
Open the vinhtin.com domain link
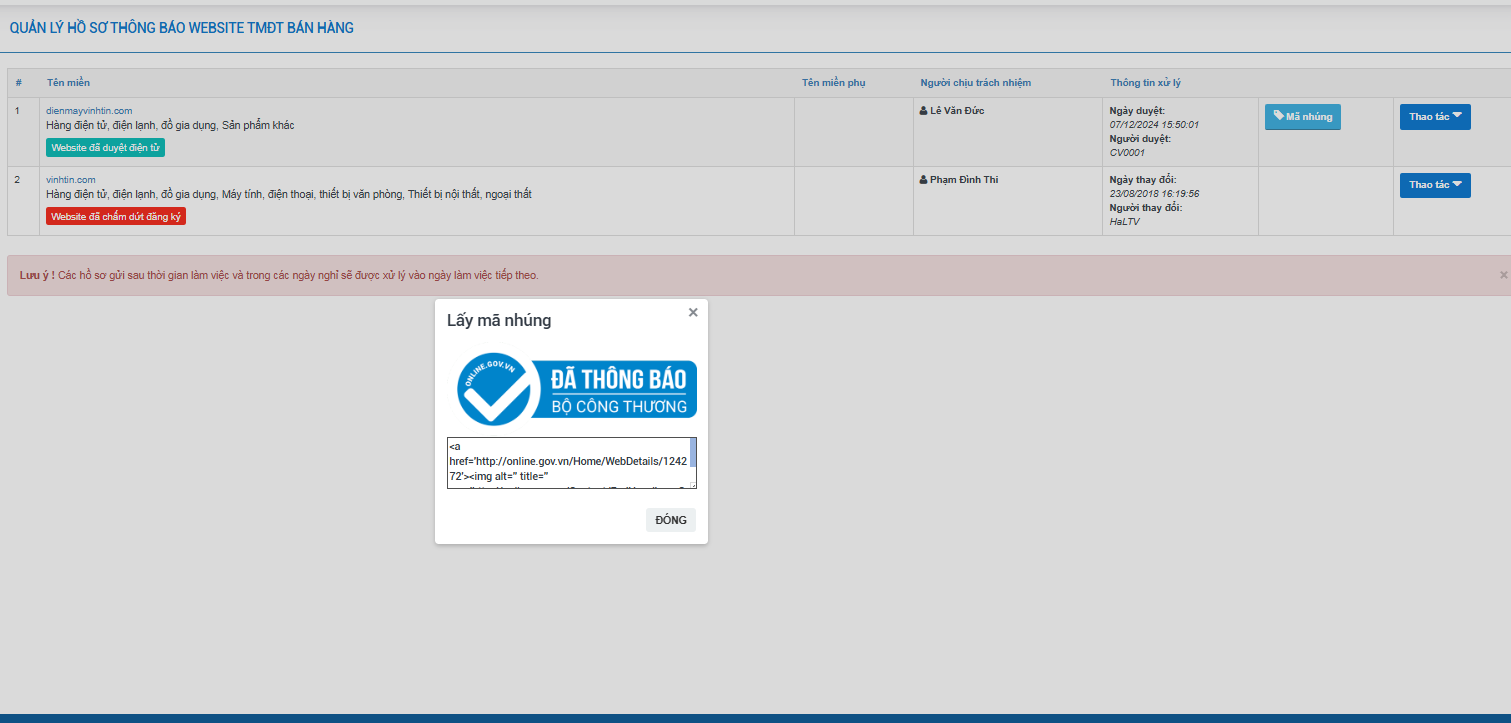(x=71, y=179)
